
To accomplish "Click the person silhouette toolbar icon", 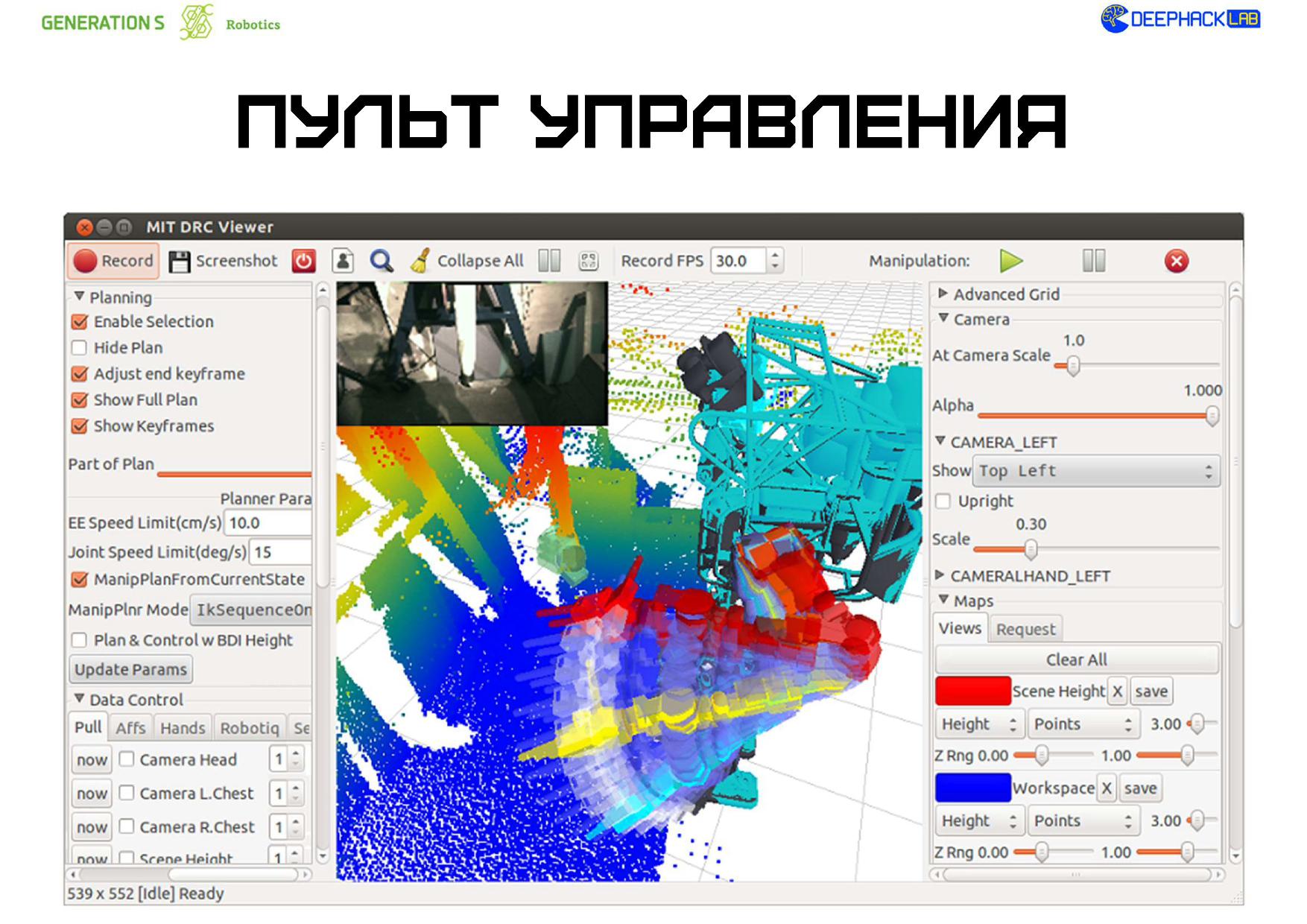I will pyautogui.click(x=343, y=261).
